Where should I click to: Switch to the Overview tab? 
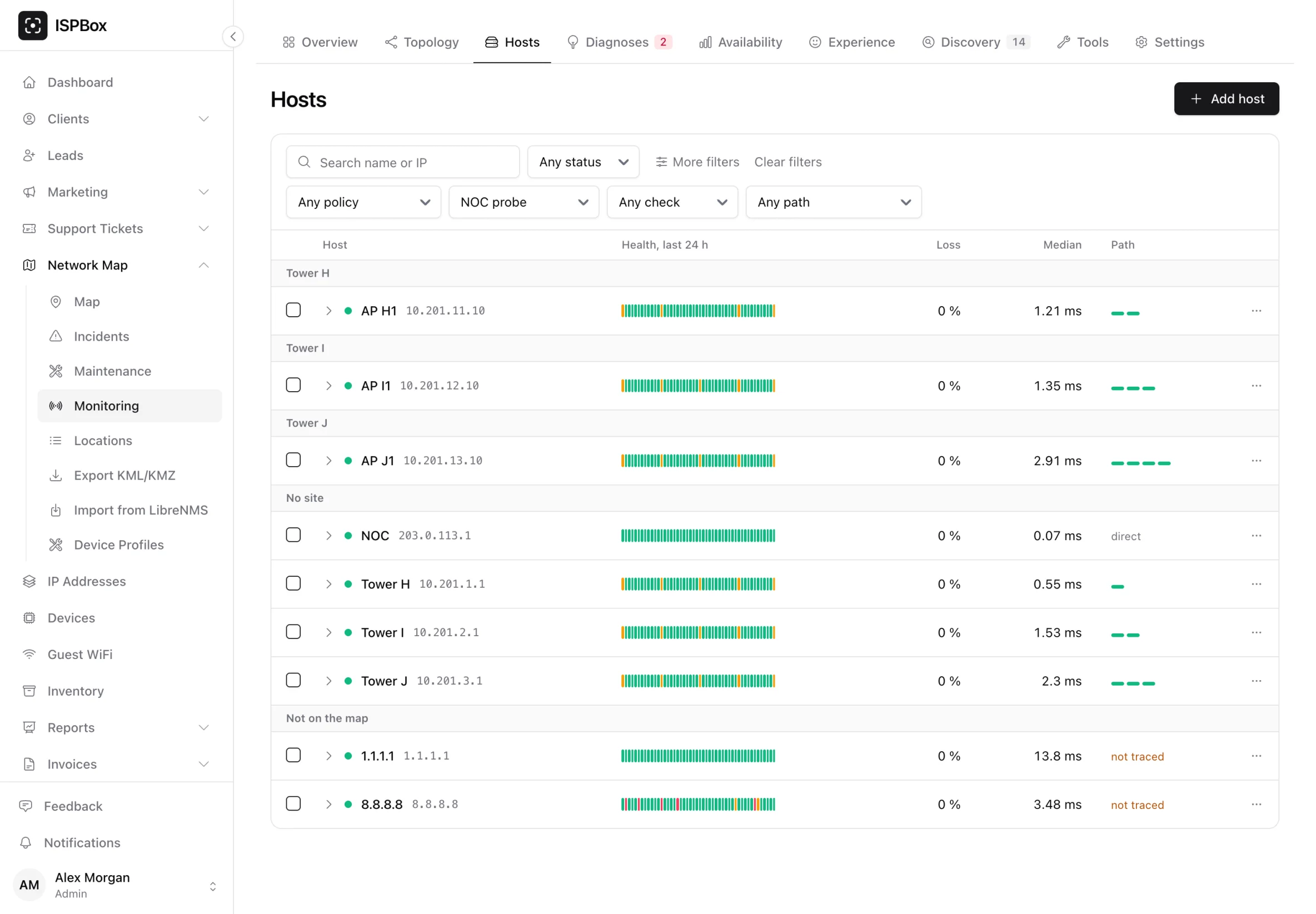320,42
